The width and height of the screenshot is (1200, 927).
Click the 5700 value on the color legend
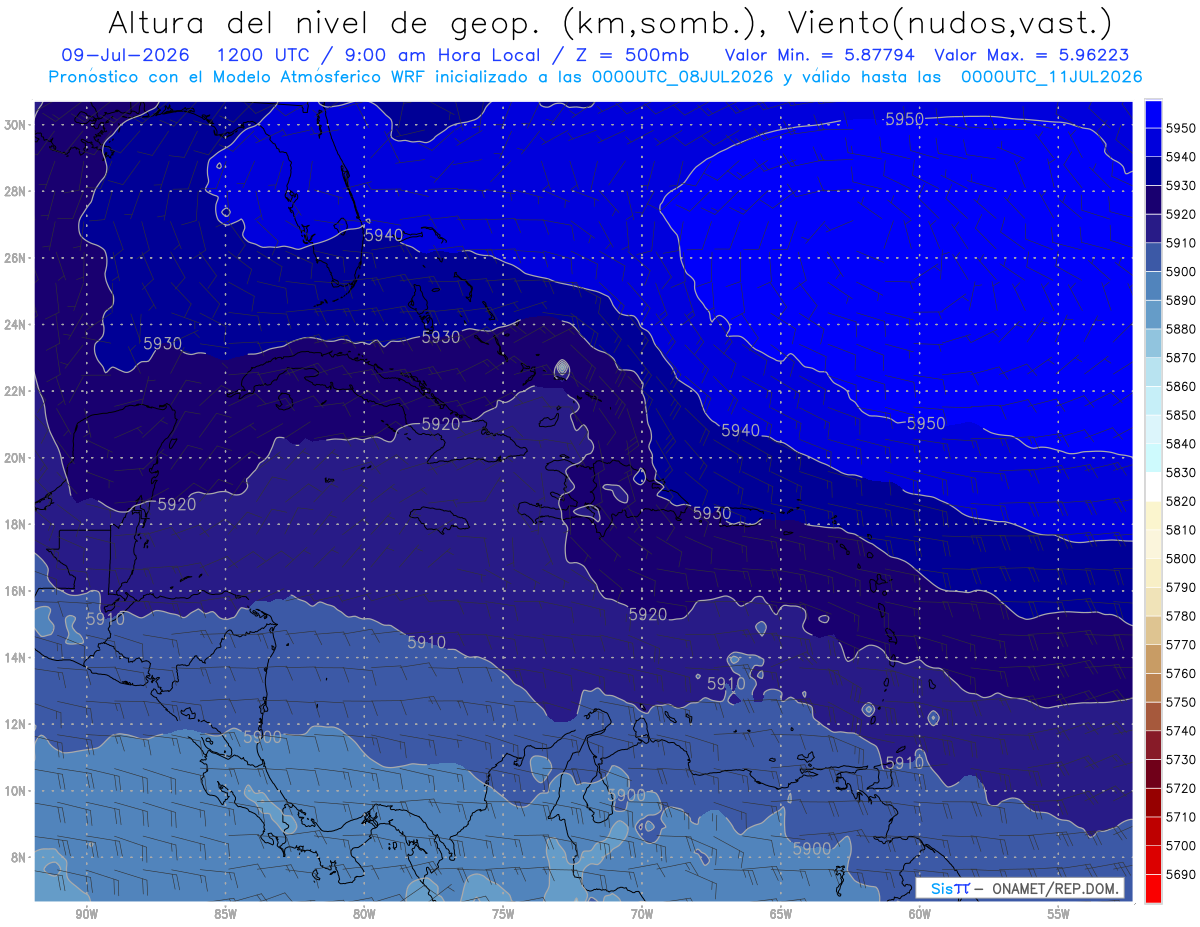[1181, 846]
